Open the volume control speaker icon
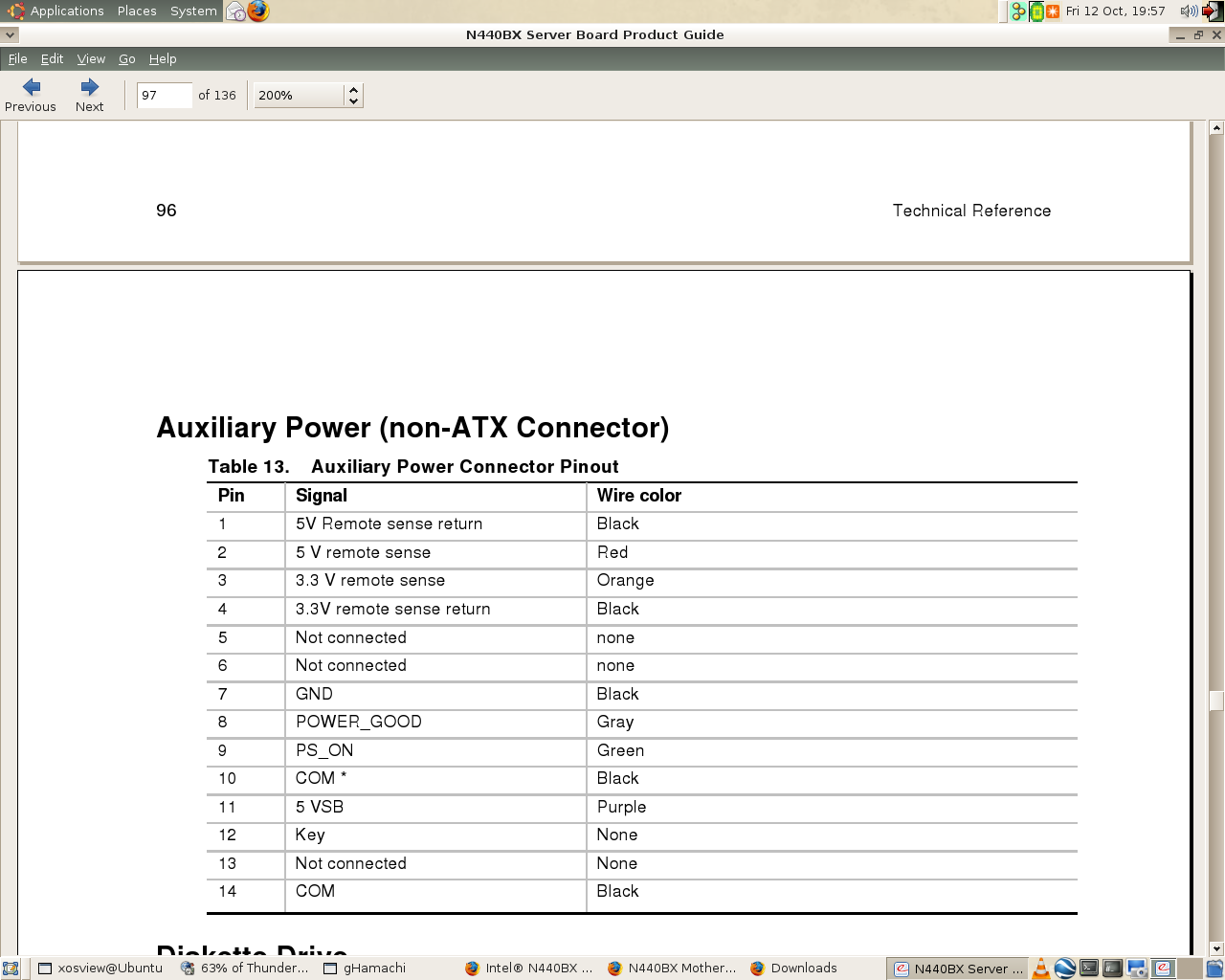Viewport: 1225px width, 980px height. 1189,11
